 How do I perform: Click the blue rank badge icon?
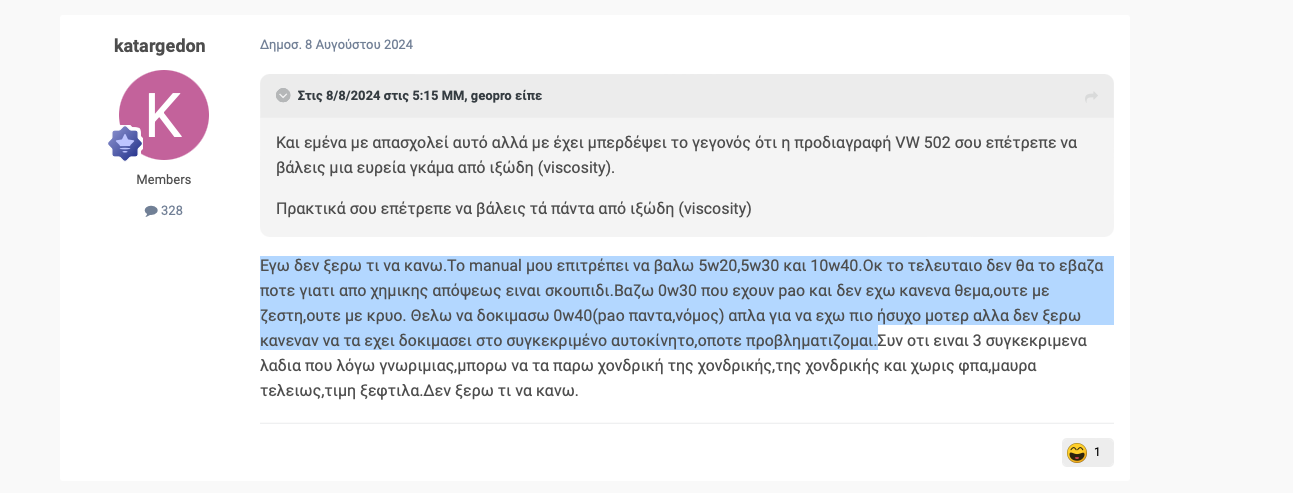point(125,144)
